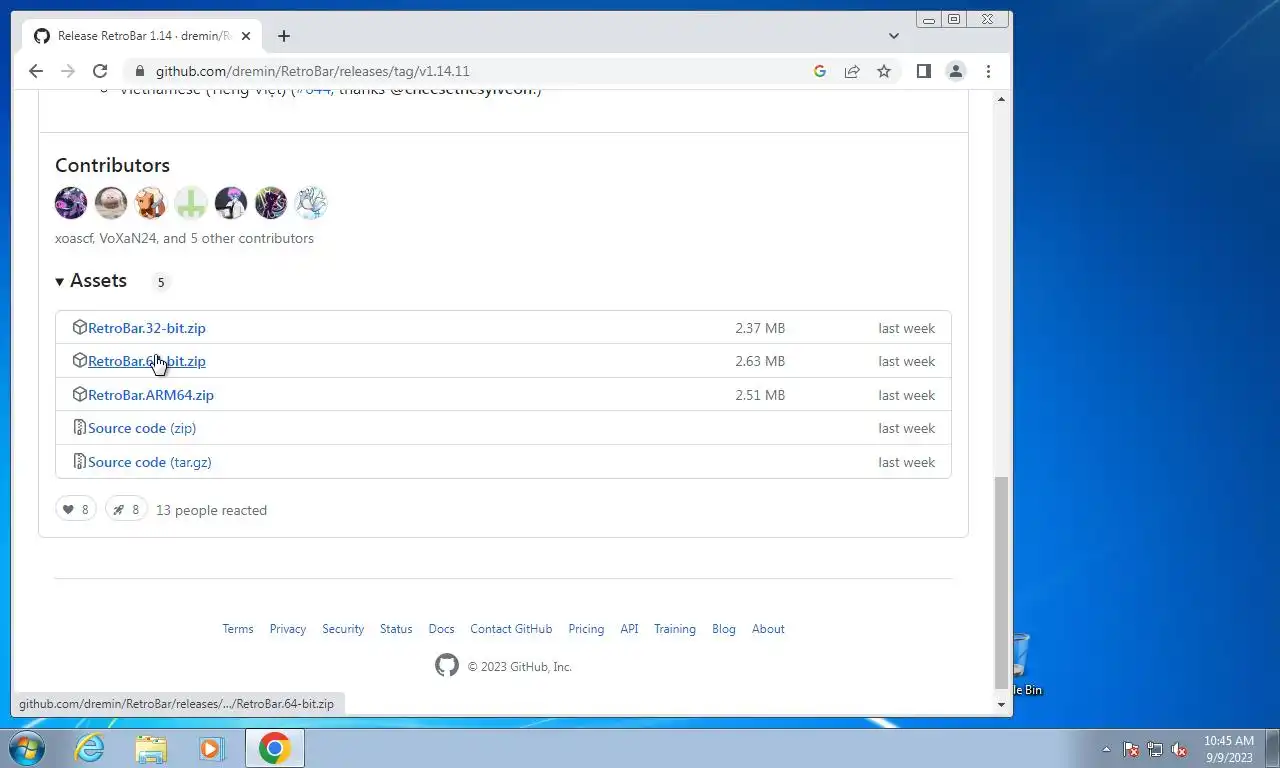Image resolution: width=1280 pixels, height=768 pixels.
Task: Open the second contributor avatar
Action: [111, 203]
